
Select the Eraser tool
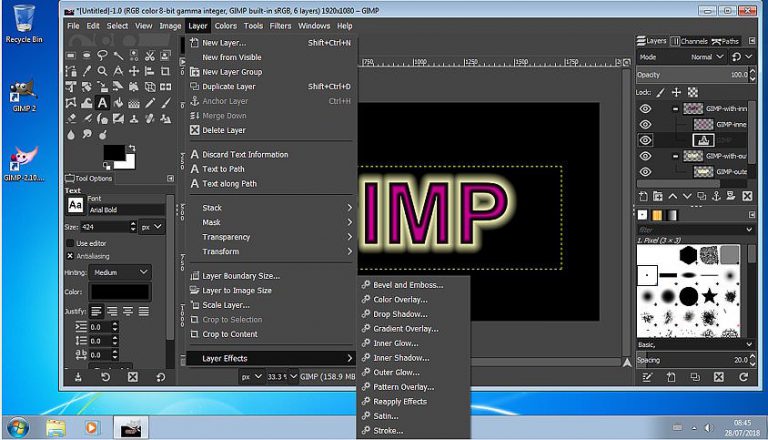71,118
